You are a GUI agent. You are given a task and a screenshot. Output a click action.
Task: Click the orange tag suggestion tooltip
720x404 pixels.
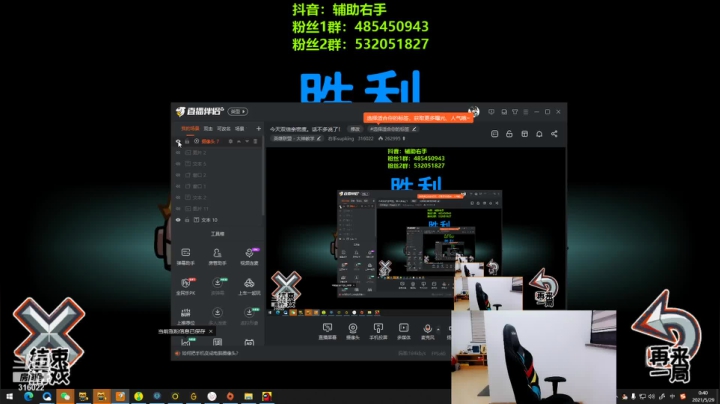[418, 118]
